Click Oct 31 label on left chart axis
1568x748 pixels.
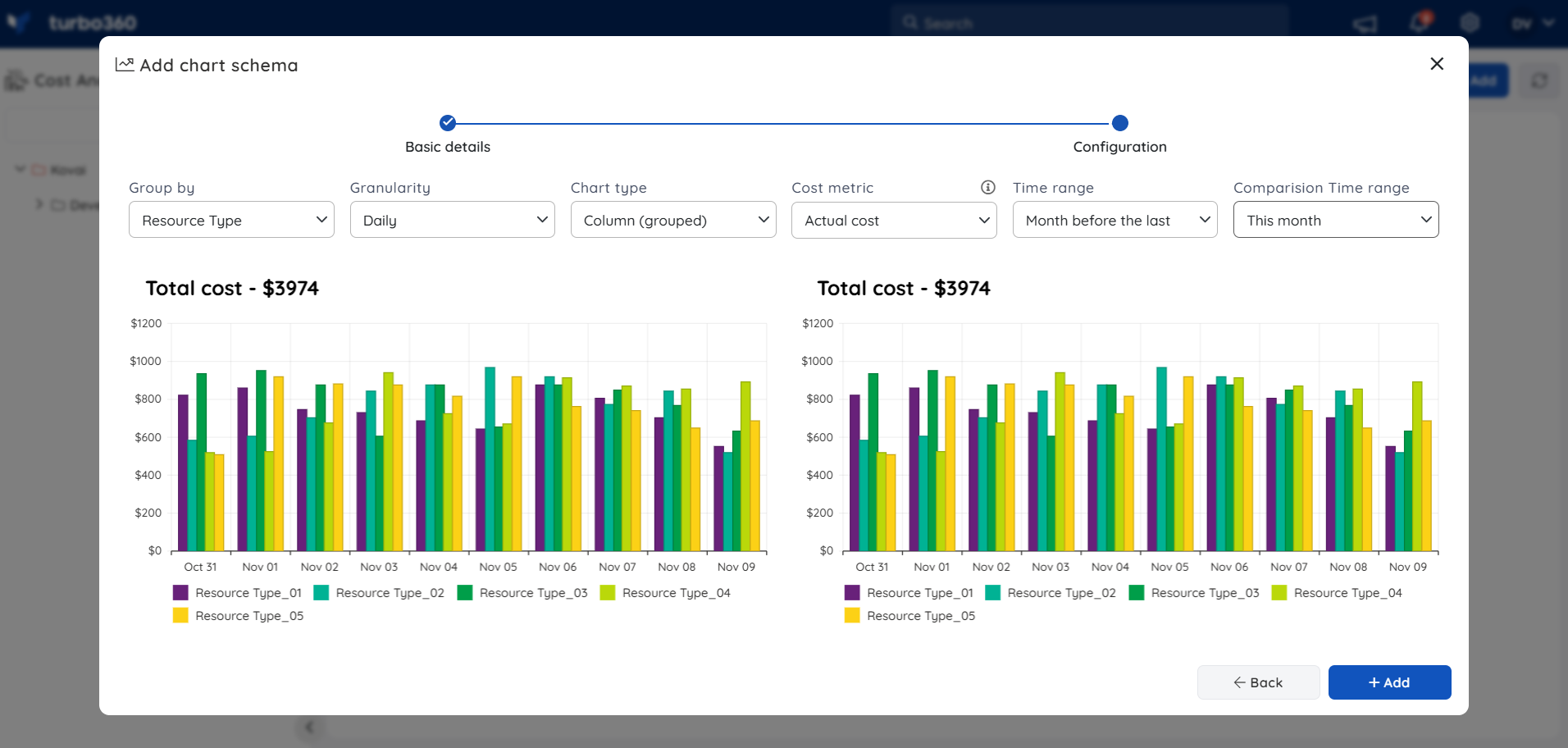click(x=200, y=567)
